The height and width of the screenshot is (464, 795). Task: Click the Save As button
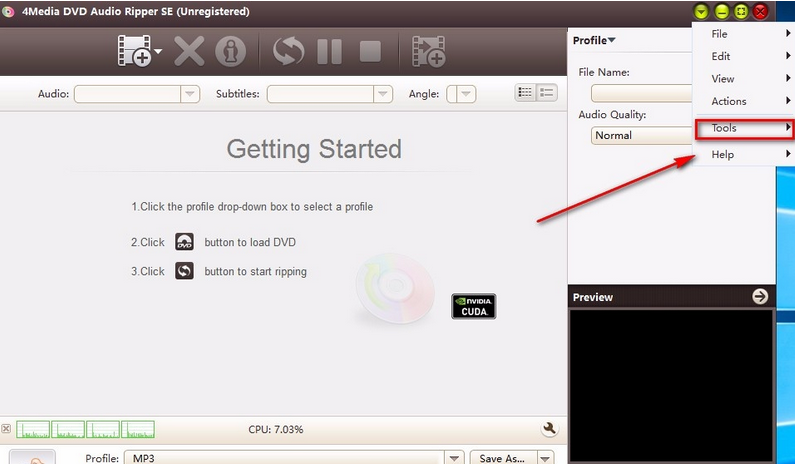coord(503,458)
